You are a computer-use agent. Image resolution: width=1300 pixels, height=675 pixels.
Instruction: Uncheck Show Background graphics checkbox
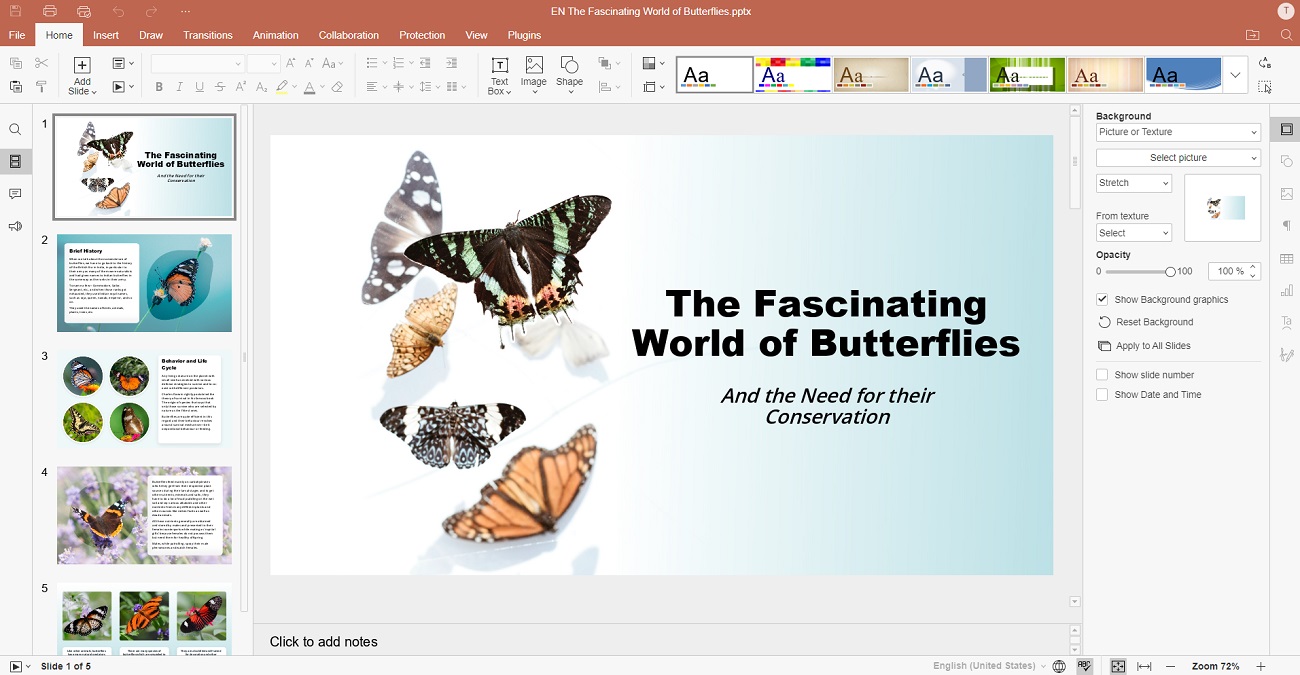(x=1102, y=299)
